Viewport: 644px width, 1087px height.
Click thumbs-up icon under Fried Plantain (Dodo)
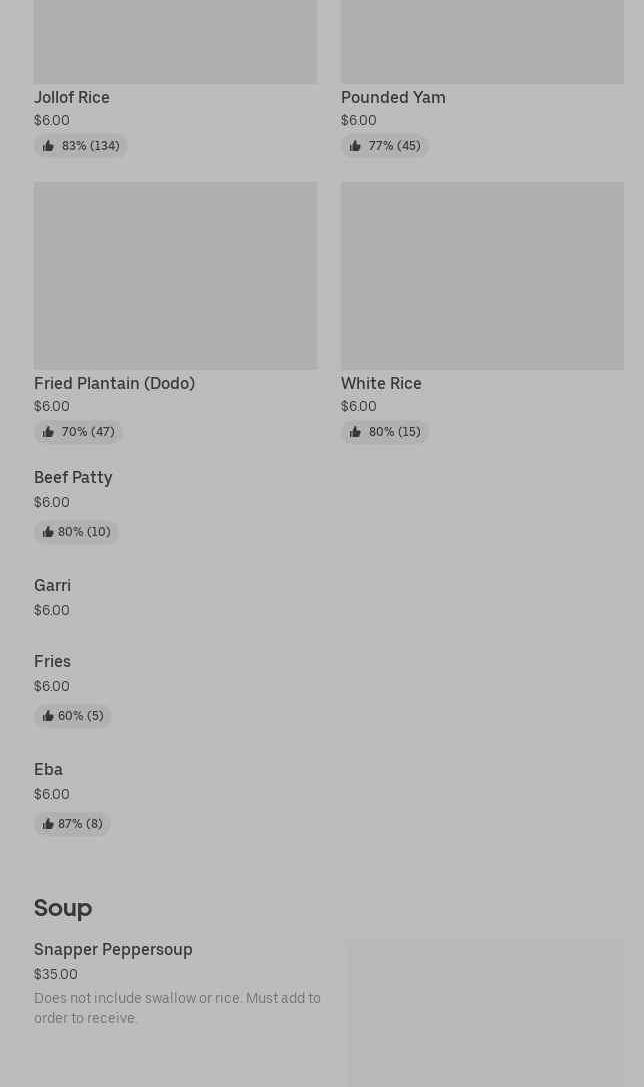pyautogui.click(x=48, y=433)
